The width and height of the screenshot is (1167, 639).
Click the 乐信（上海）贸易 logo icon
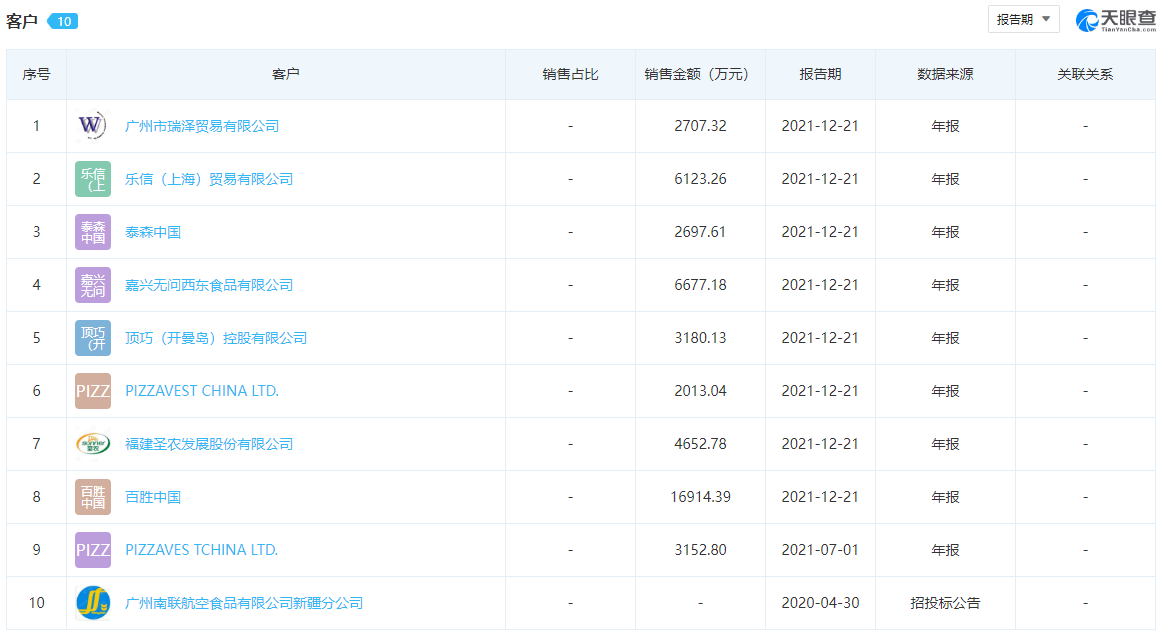tap(92, 179)
